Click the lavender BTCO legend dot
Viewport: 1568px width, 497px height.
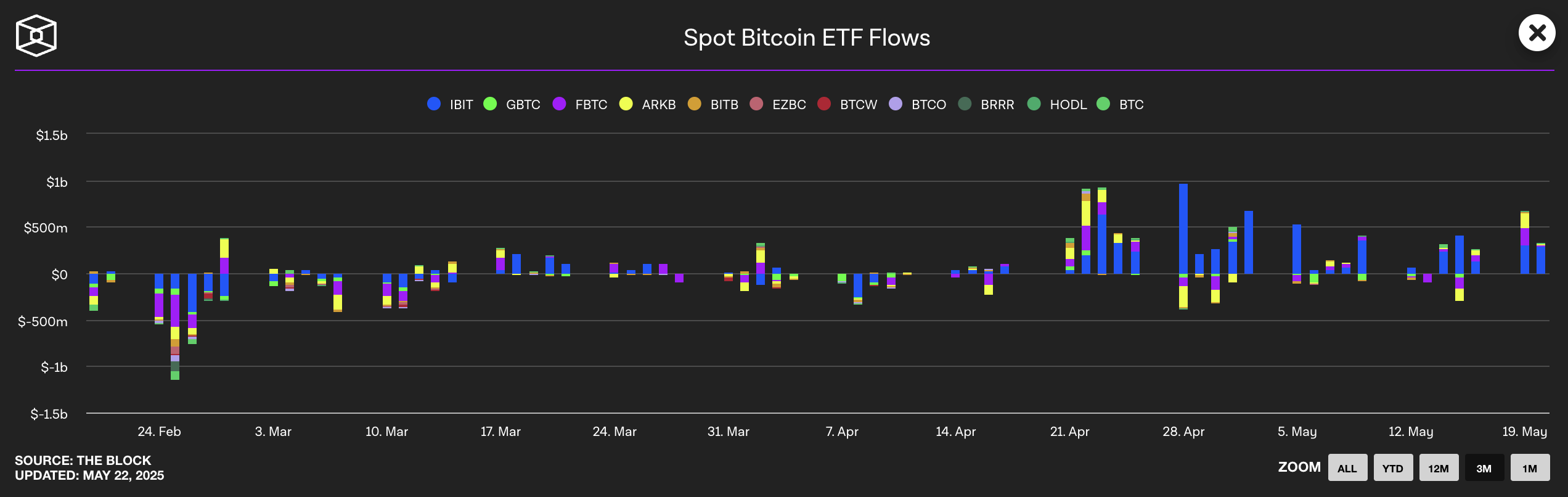click(x=896, y=104)
